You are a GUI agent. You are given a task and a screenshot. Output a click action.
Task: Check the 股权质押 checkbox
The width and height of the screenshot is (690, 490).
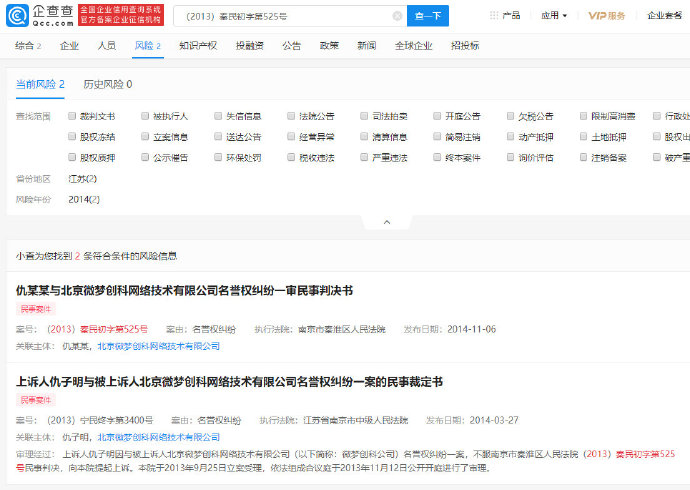(x=72, y=157)
